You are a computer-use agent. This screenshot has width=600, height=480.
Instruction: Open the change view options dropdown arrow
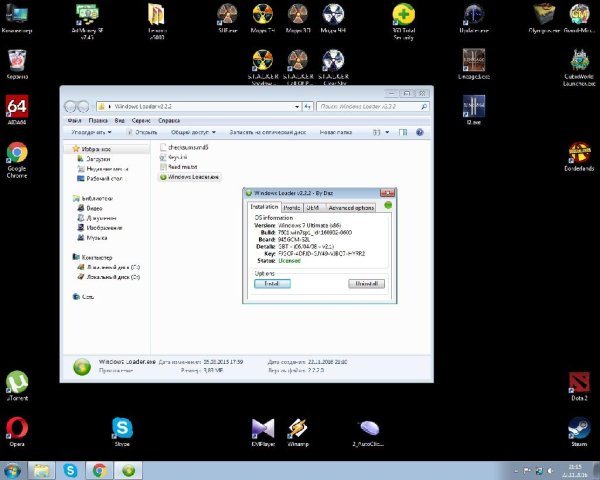pos(387,132)
